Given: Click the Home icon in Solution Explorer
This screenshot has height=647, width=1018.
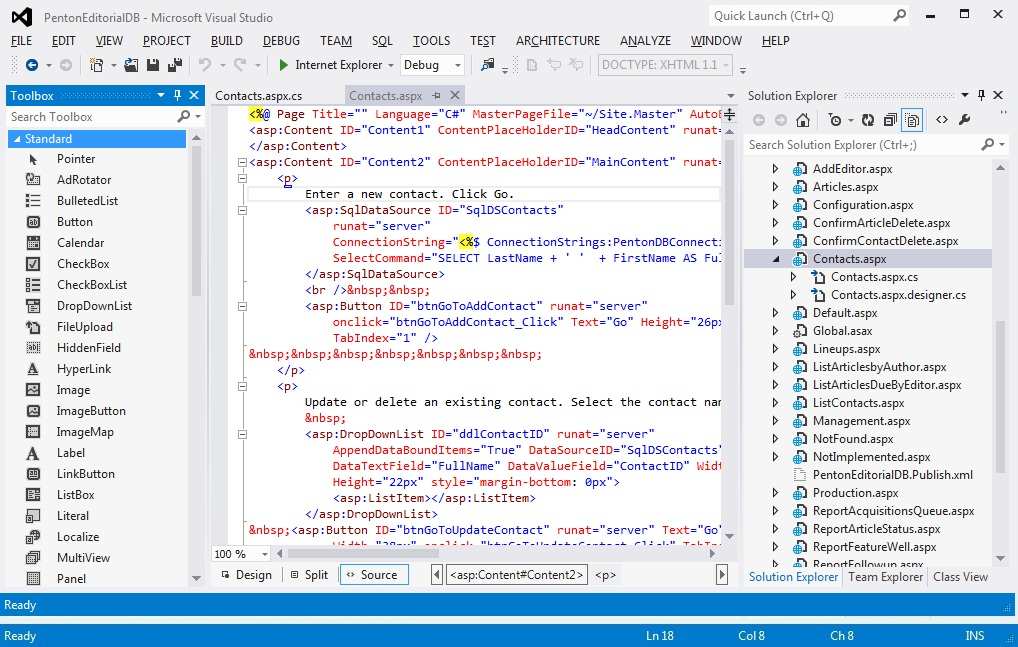Looking at the screenshot, I should pos(803,119).
